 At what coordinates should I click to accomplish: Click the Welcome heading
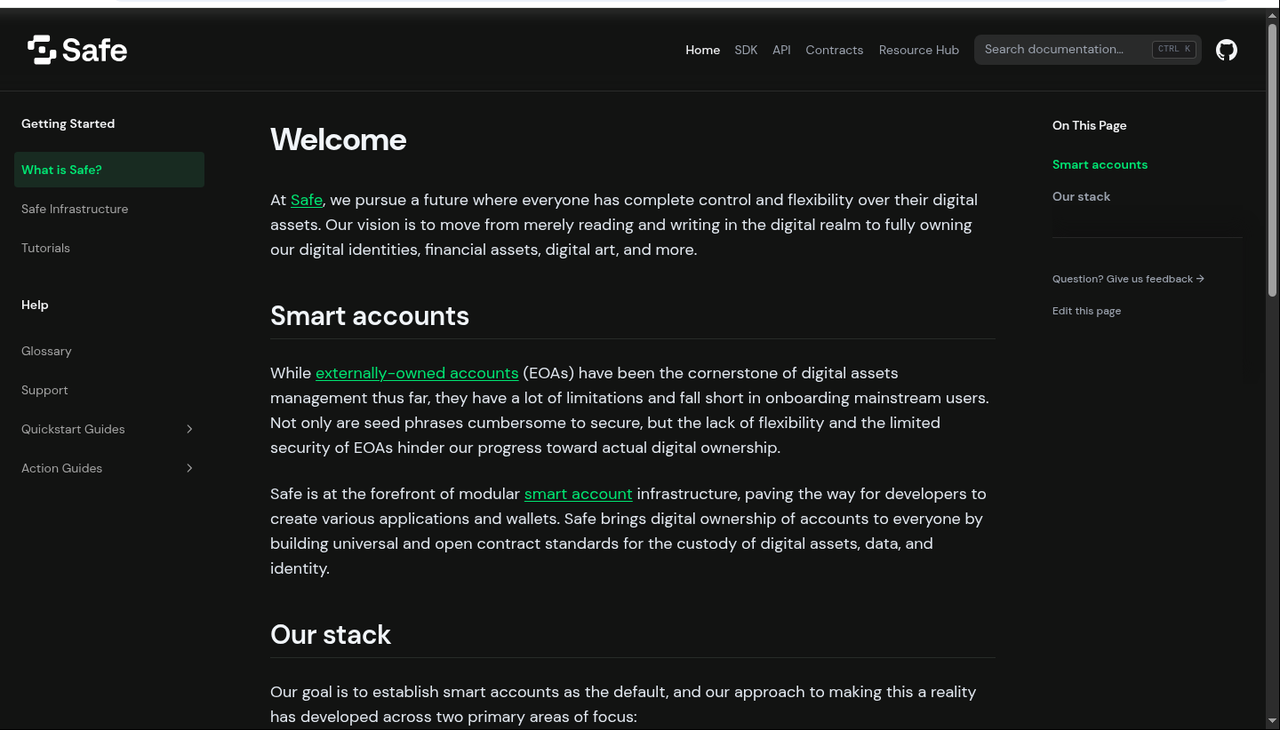pos(338,139)
